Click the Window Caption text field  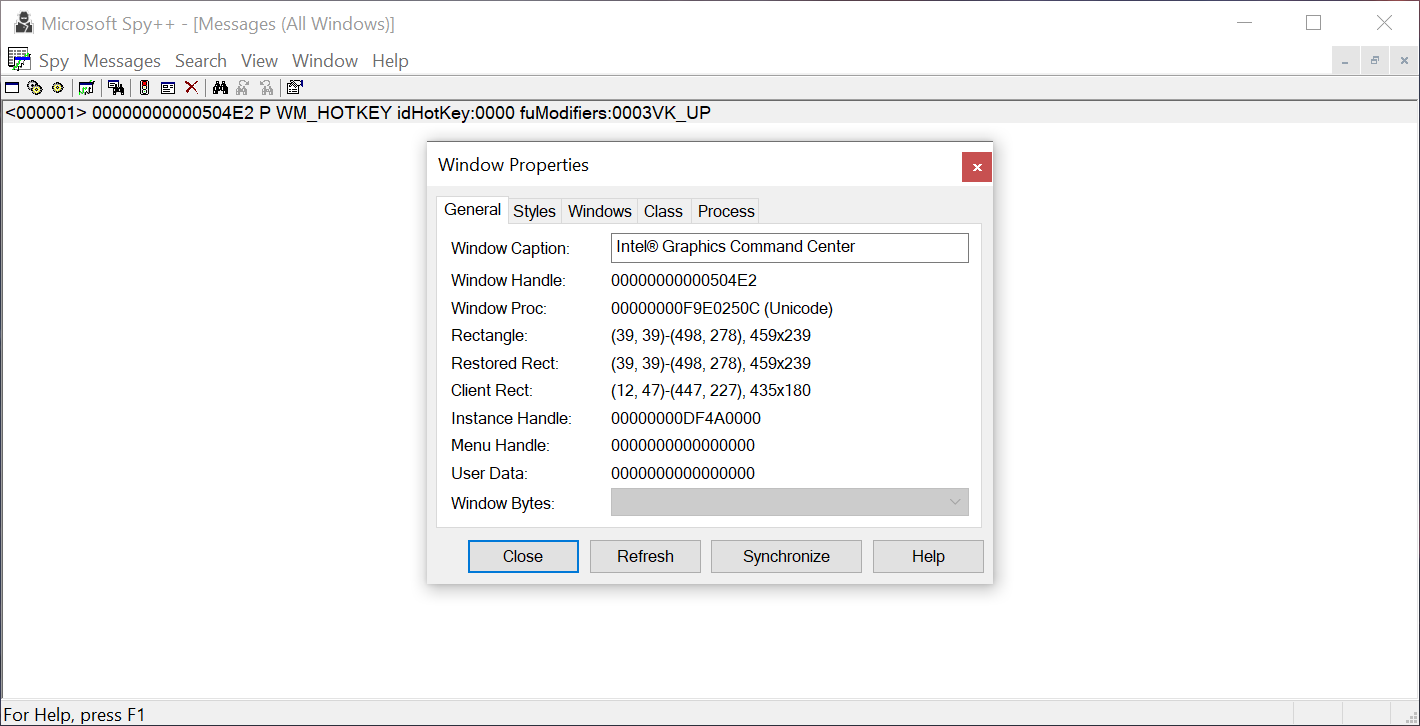[790, 247]
